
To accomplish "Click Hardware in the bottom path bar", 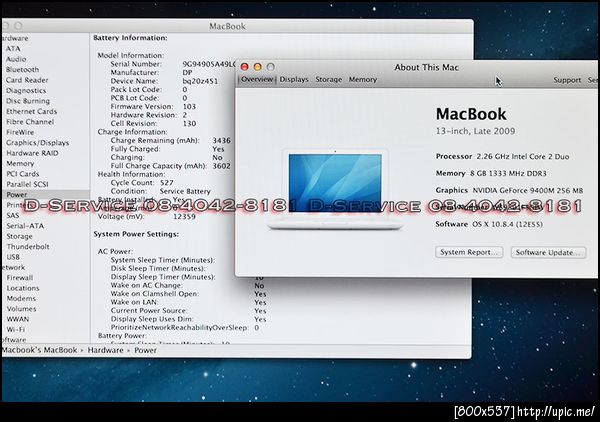I will [x=105, y=350].
